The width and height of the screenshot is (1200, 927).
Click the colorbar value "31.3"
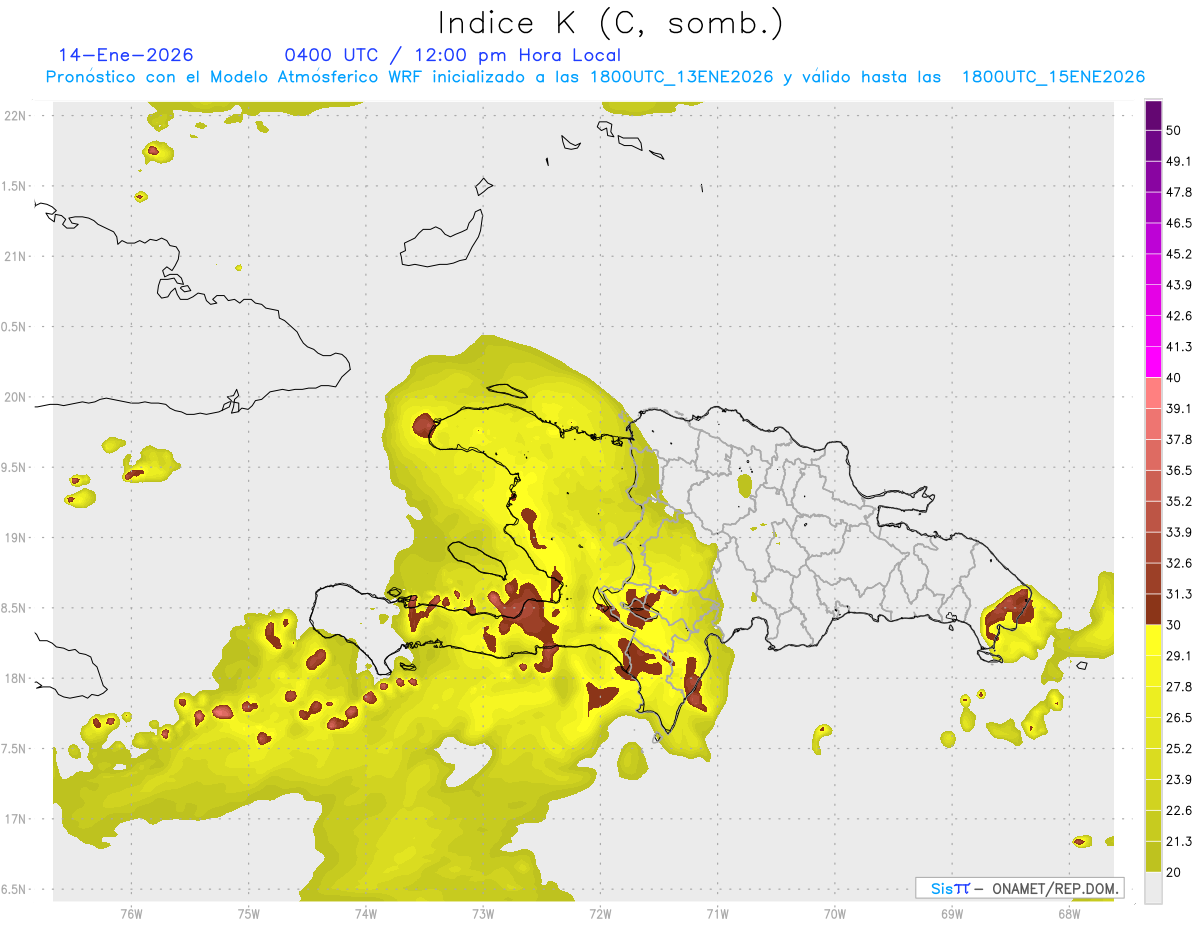point(1179,594)
